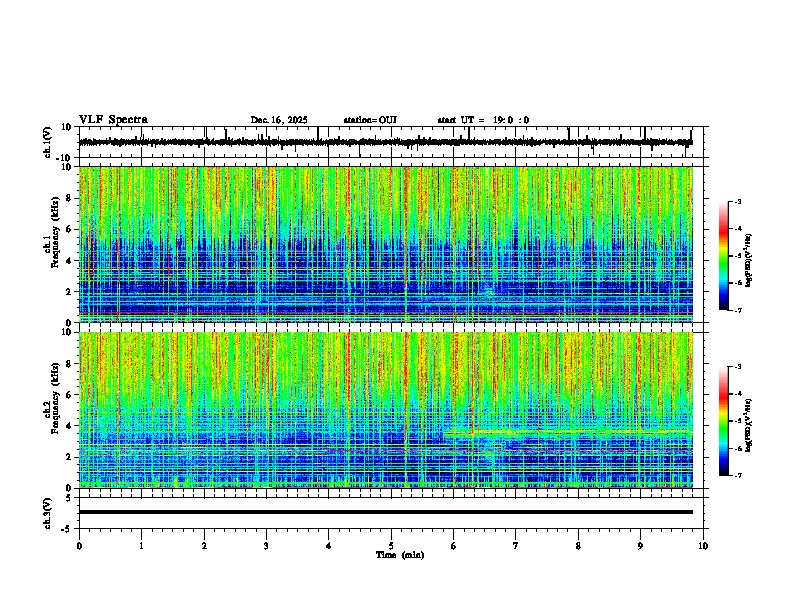Click the thick black ch.3 voltage line

click(x=385, y=512)
